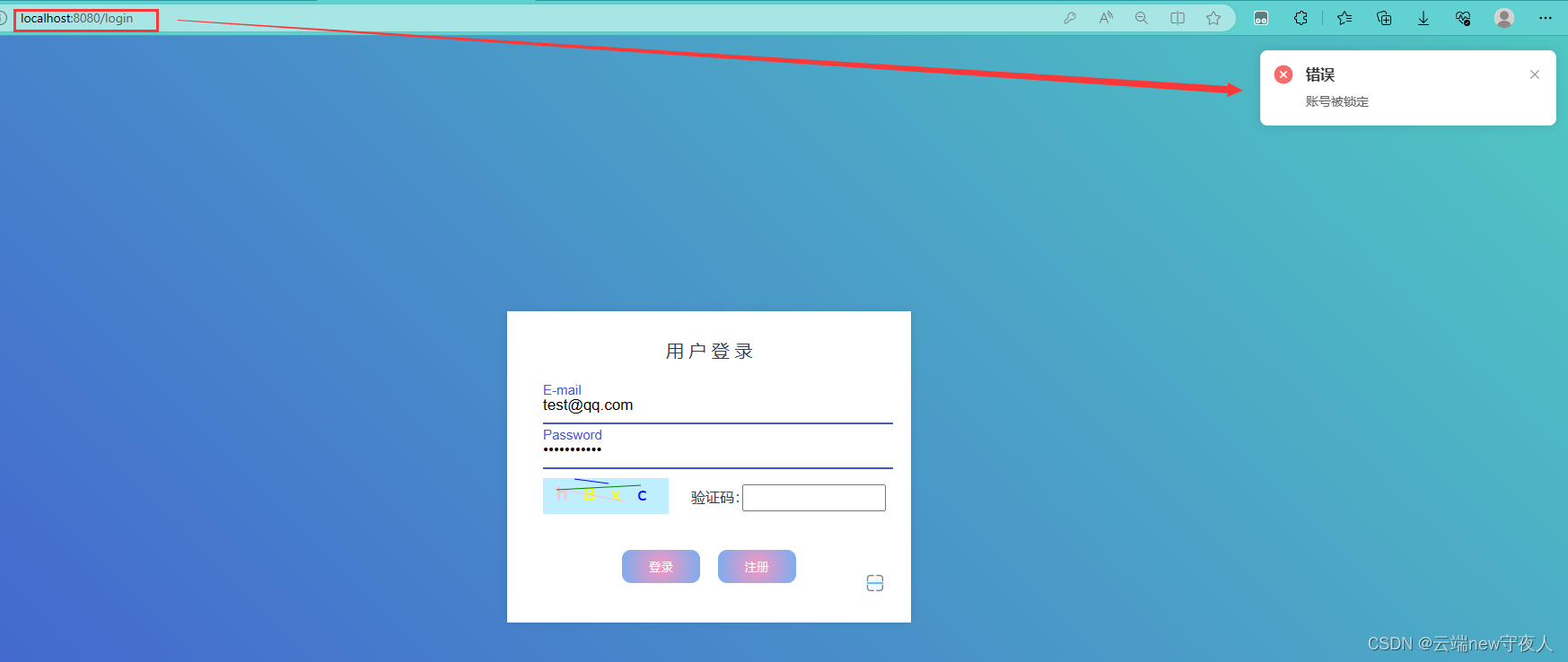Add page to favorites with star icon
This screenshot has height=662, width=1568.
[x=1213, y=18]
